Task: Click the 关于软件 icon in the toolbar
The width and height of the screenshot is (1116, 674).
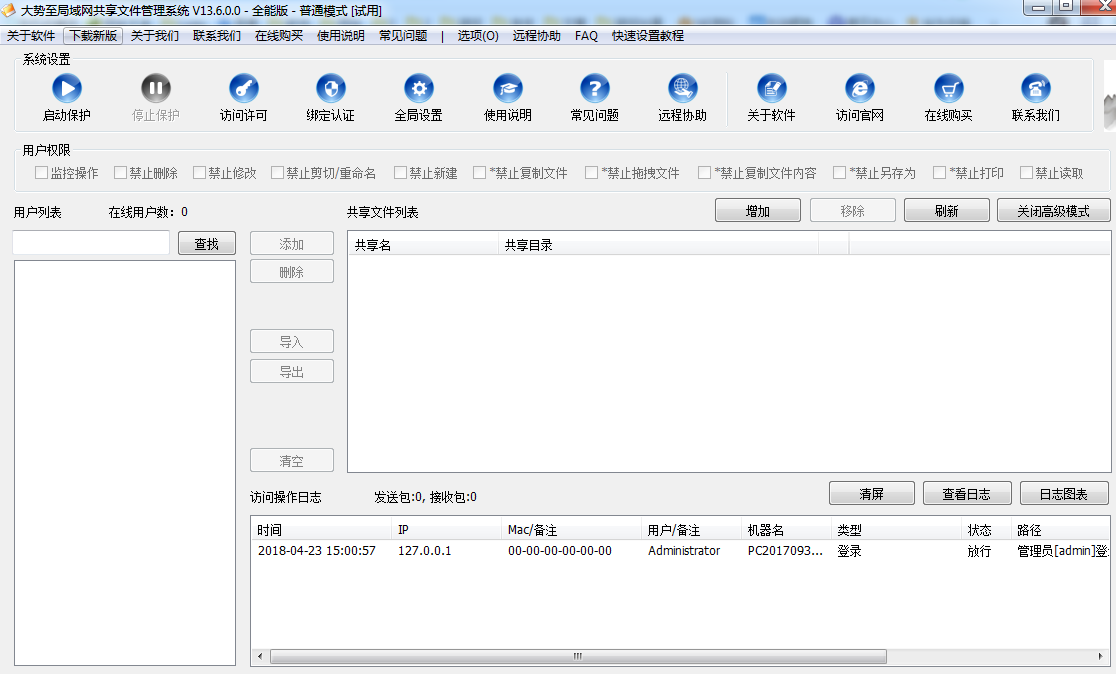Action: (x=771, y=89)
